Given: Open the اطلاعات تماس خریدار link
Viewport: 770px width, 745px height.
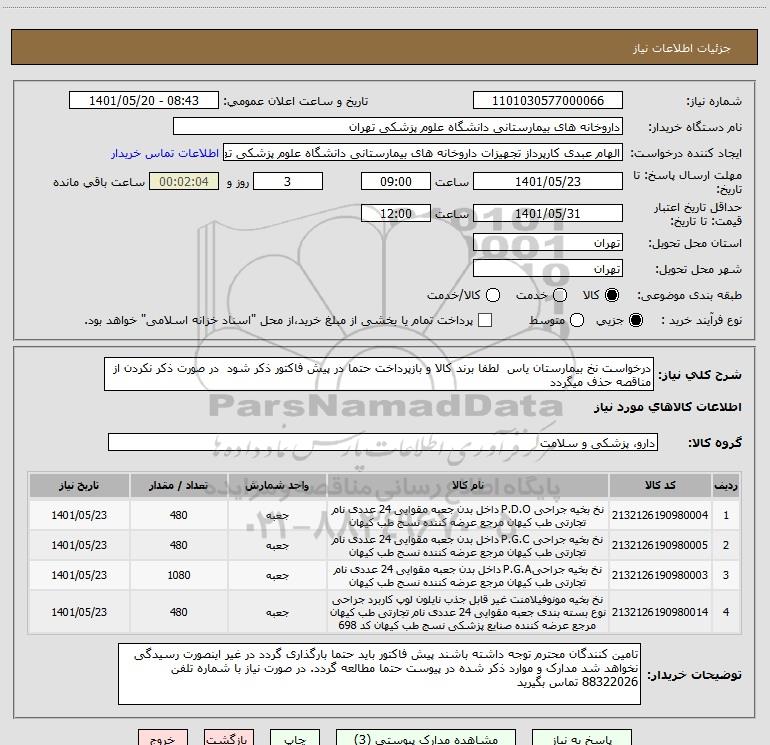Looking at the screenshot, I should coord(165,153).
